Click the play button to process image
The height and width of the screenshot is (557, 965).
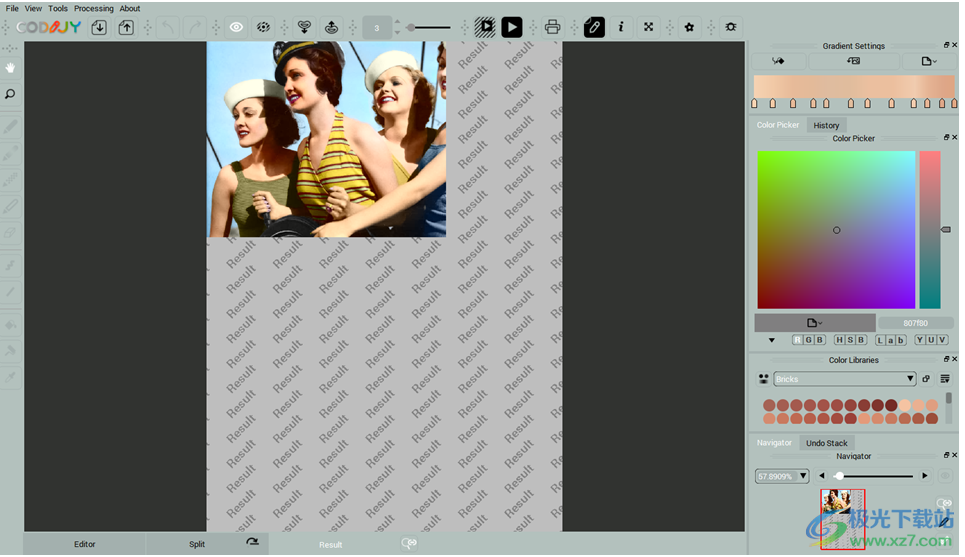tap(511, 27)
